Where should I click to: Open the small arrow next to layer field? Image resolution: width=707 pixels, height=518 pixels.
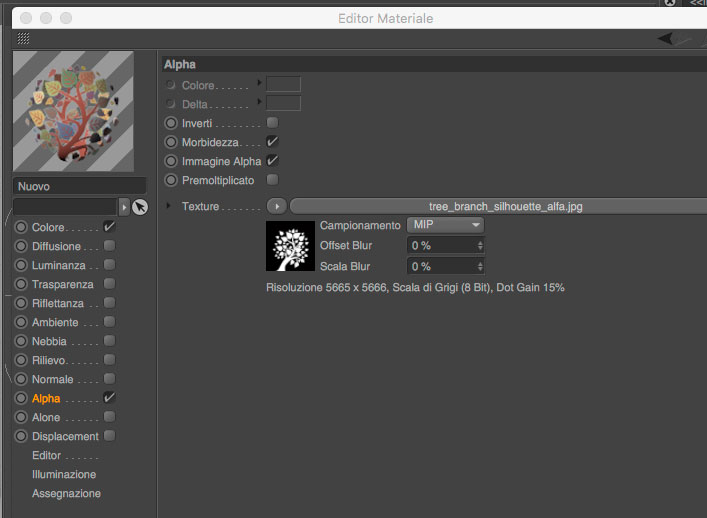[x=124, y=207]
